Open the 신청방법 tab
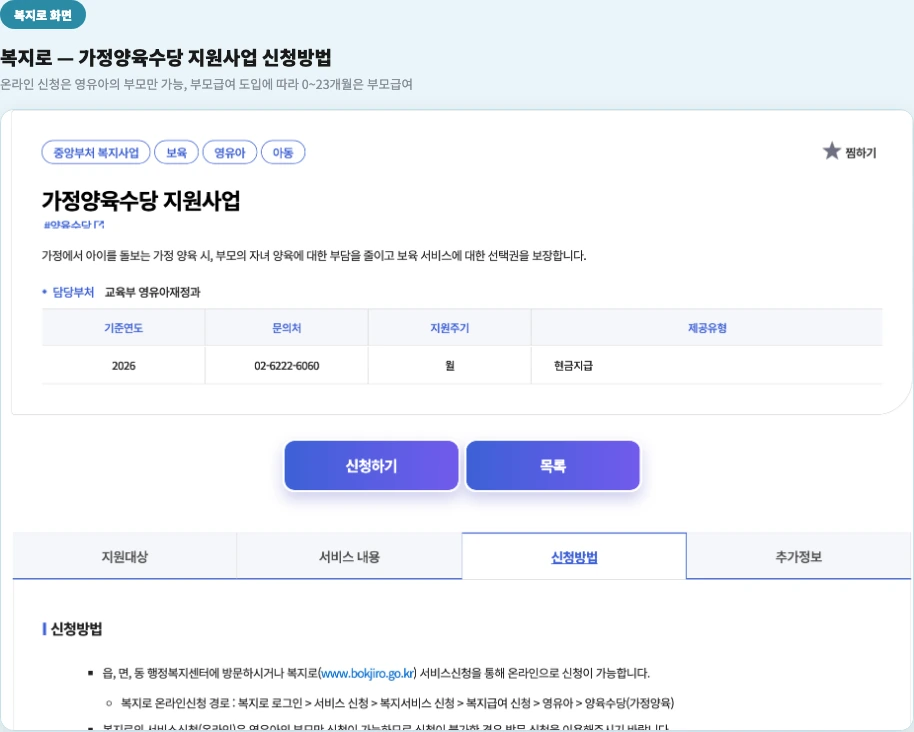Image resolution: width=914 pixels, height=732 pixels. (574, 557)
